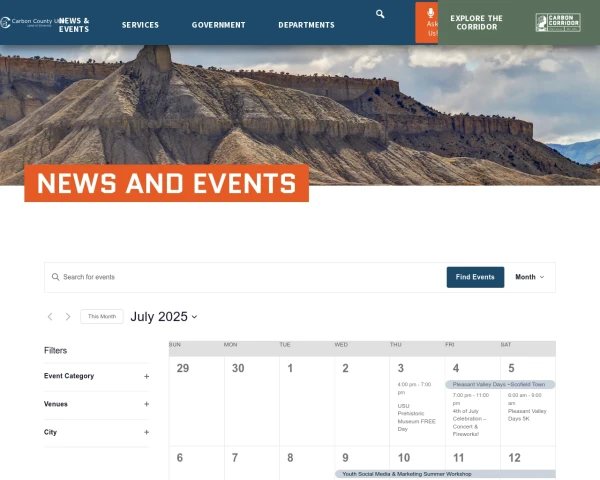The width and height of the screenshot is (600, 480).
Task: Select day 6 in calendar
Action: tap(180, 458)
